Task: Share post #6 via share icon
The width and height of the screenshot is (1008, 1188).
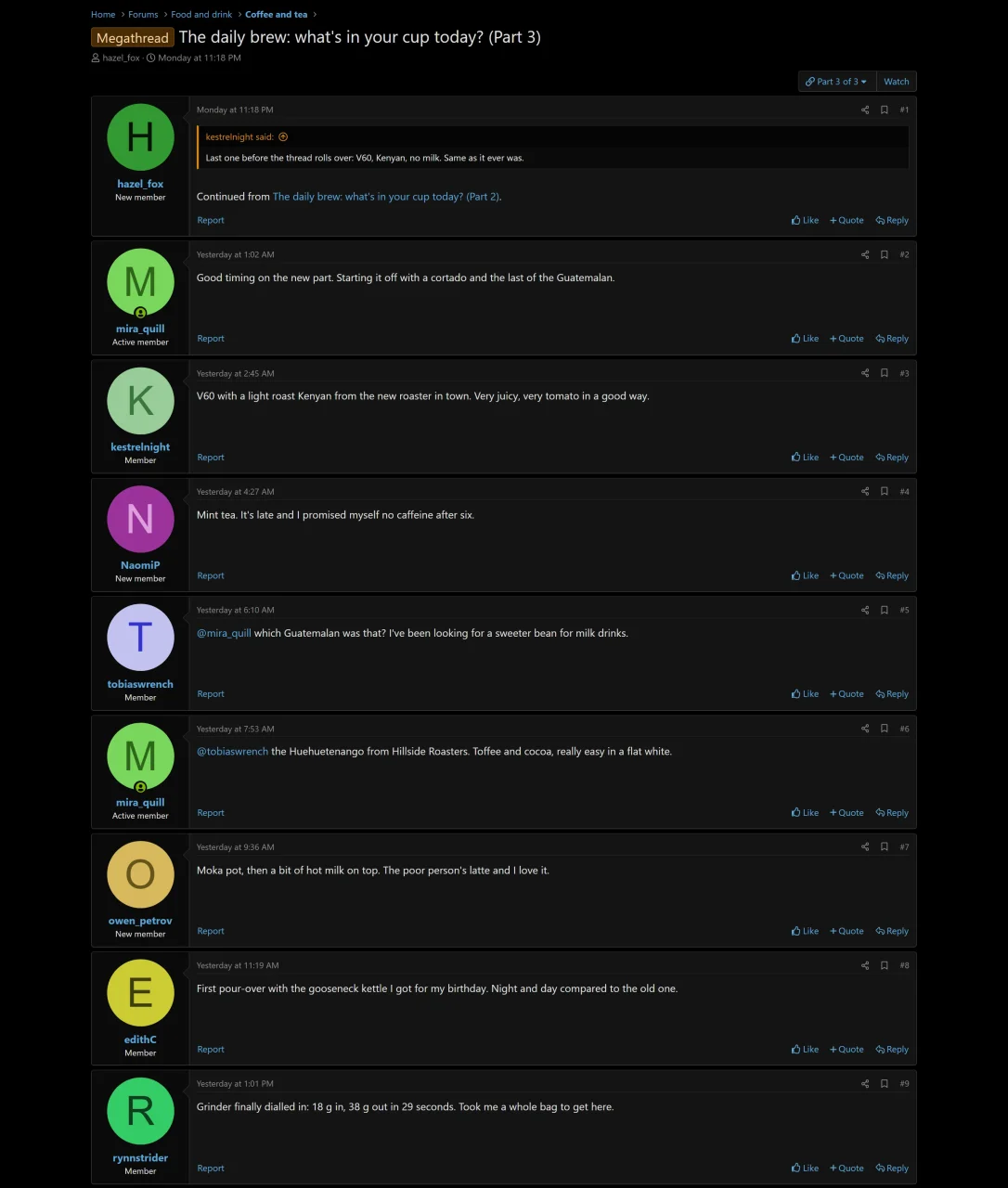Action: pos(865,729)
